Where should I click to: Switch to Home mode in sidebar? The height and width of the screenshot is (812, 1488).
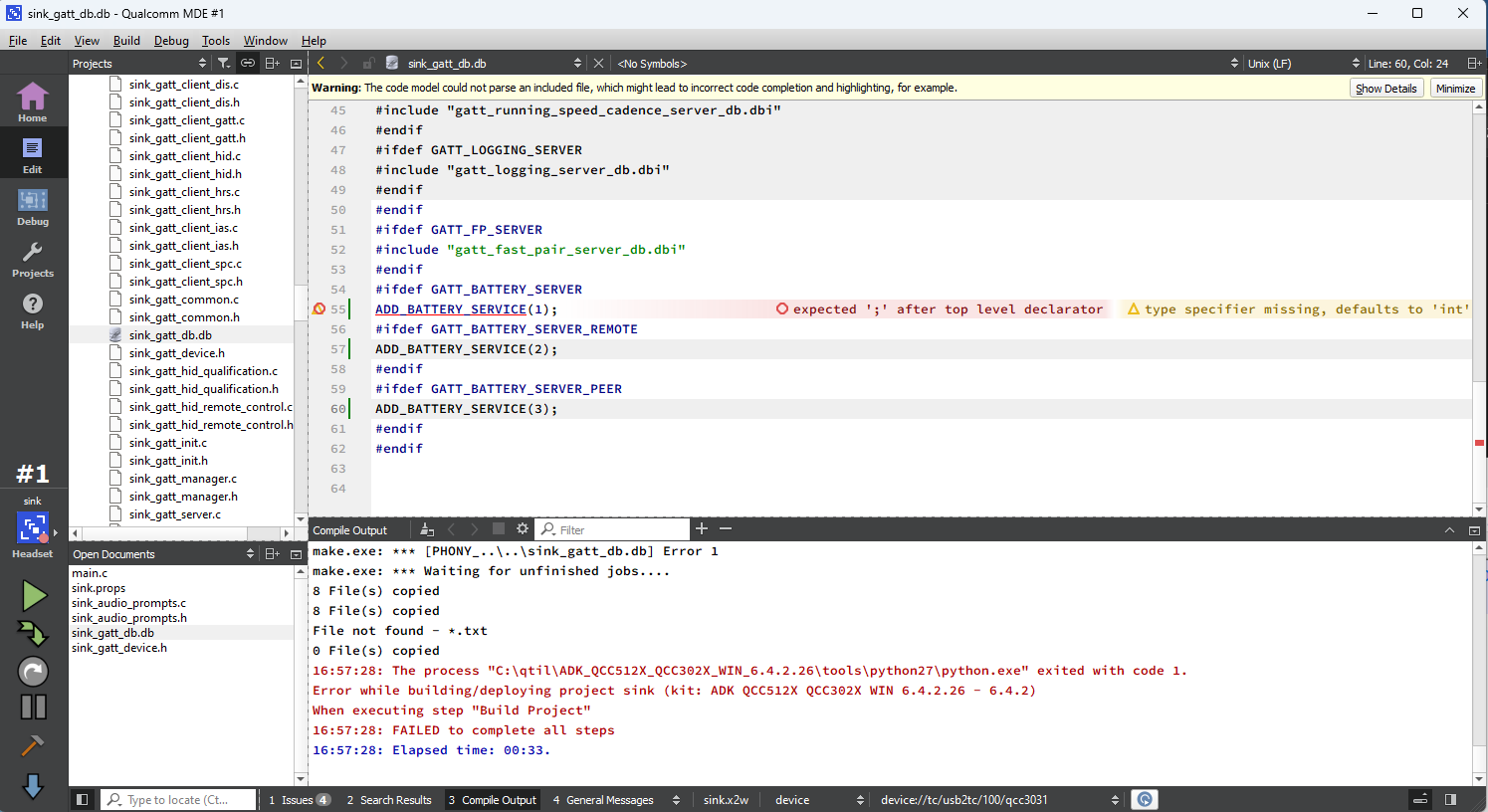click(33, 102)
